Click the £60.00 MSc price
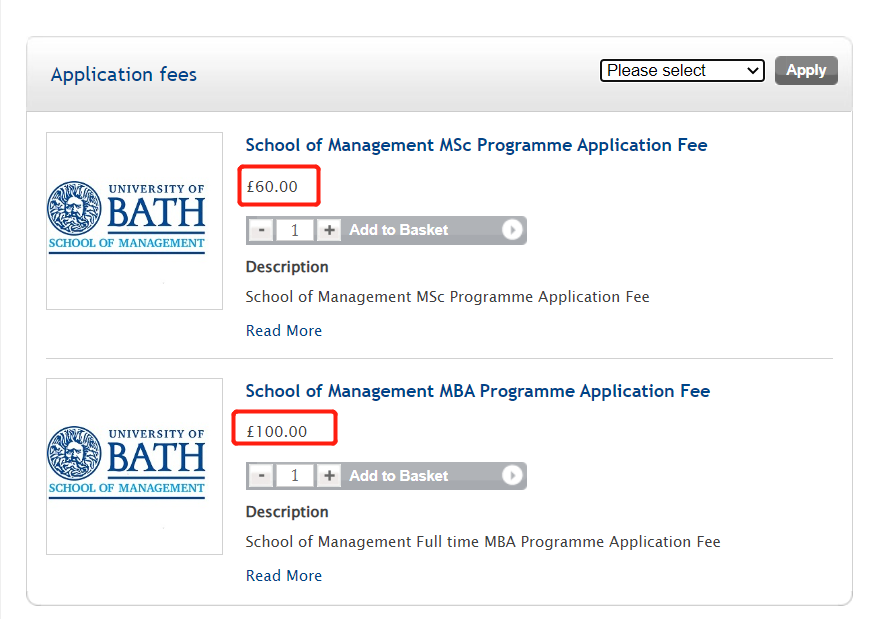 coord(272,186)
